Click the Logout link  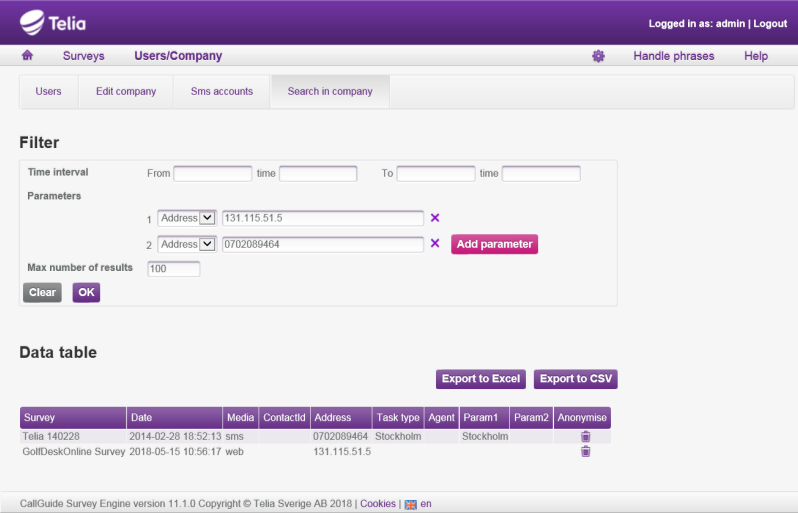(770, 23)
